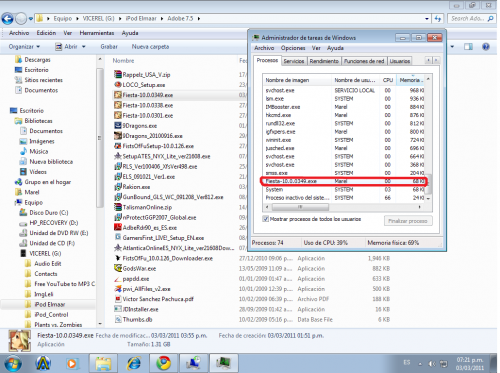Toggle 'Mostrar procesos de todos los usuarios' checkbox
Viewport: 500px width, 373px height.
click(x=266, y=219)
